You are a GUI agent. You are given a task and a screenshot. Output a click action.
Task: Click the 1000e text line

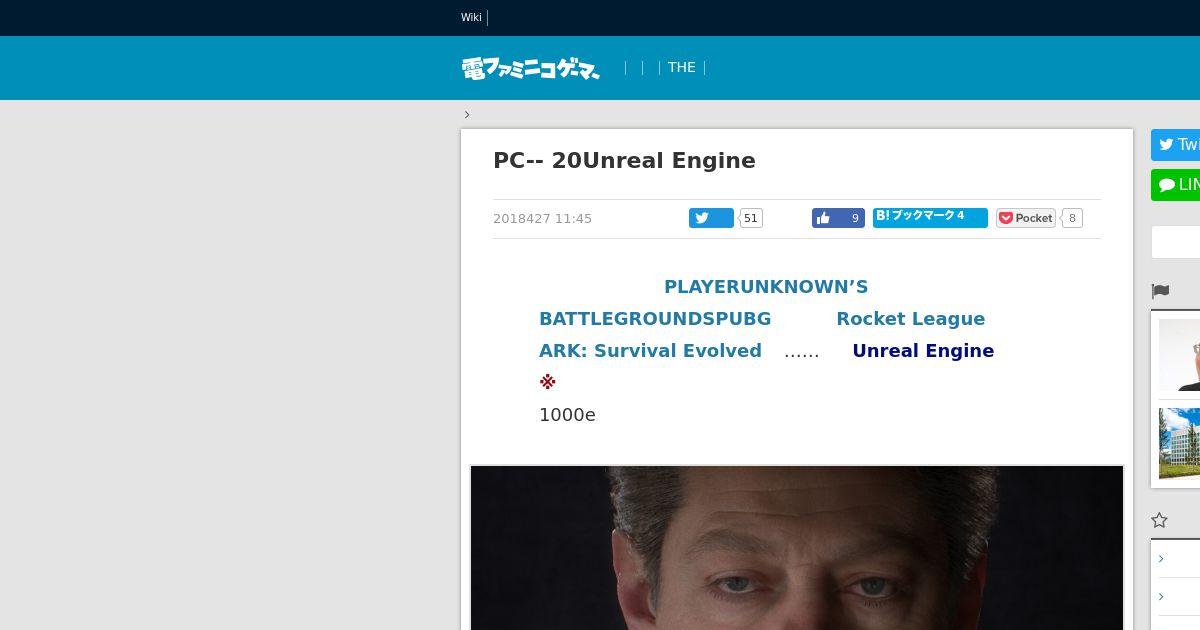[x=567, y=415]
